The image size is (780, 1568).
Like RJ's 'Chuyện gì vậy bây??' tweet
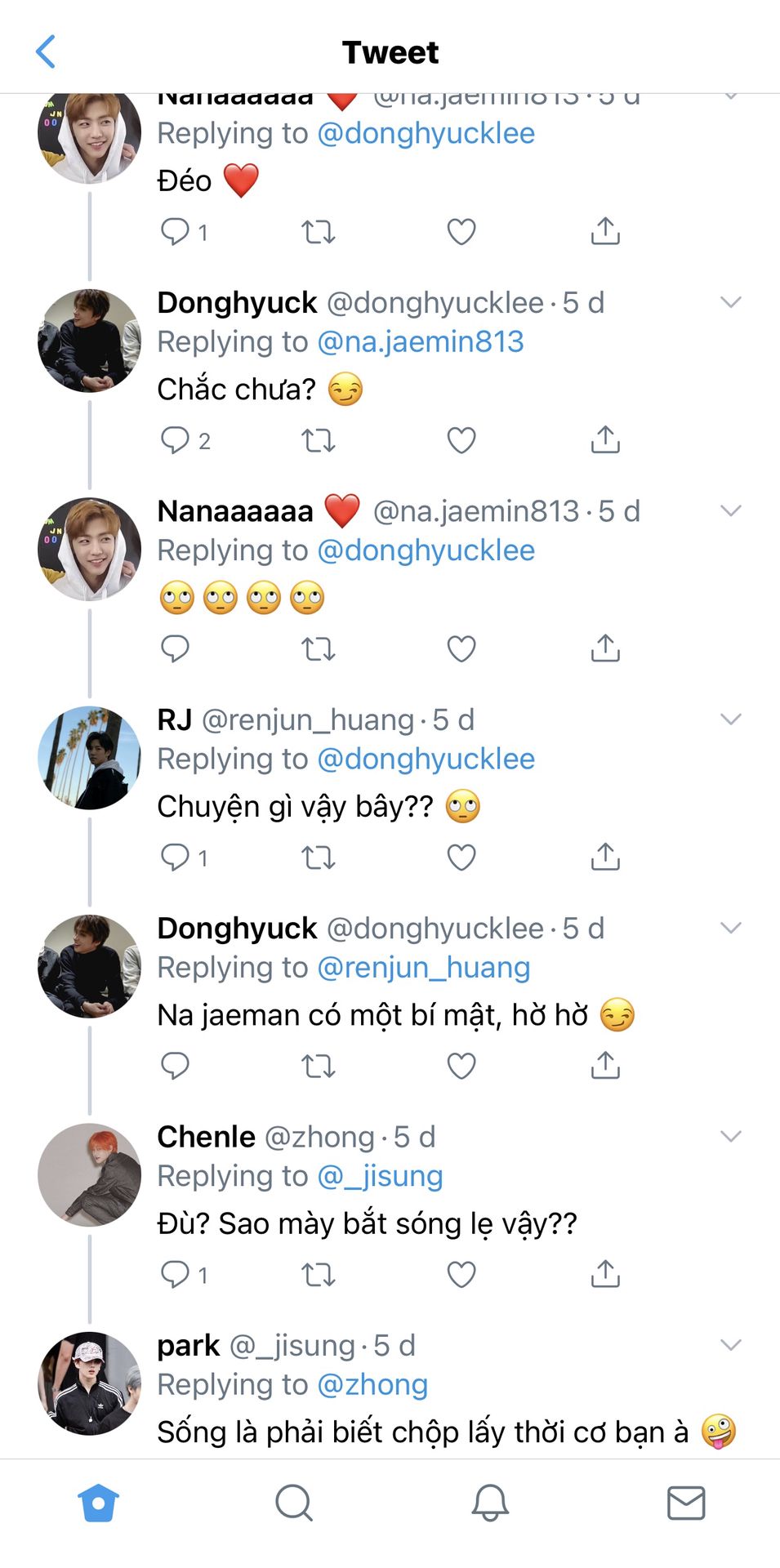(x=461, y=857)
